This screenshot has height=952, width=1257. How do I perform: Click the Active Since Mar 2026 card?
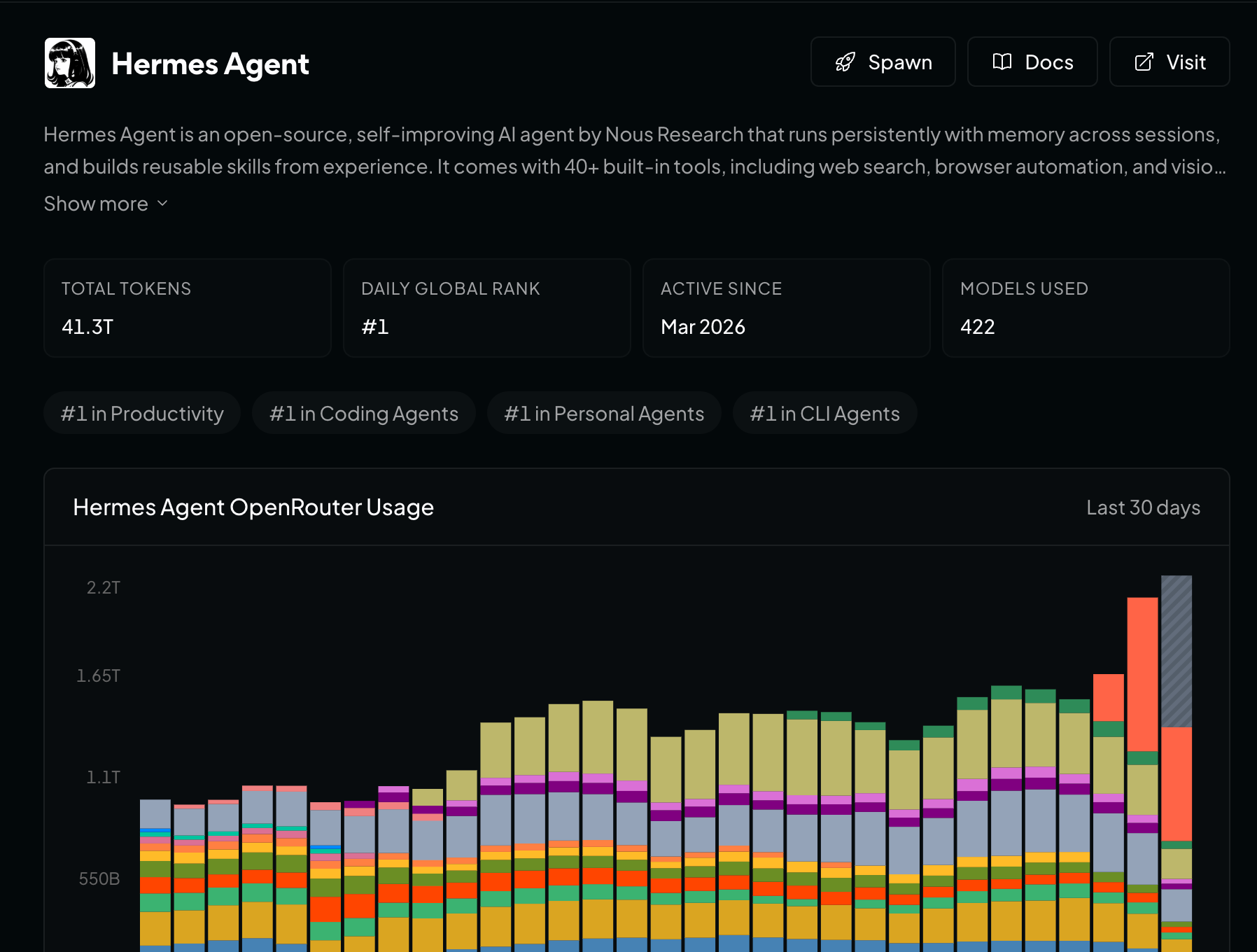point(787,308)
